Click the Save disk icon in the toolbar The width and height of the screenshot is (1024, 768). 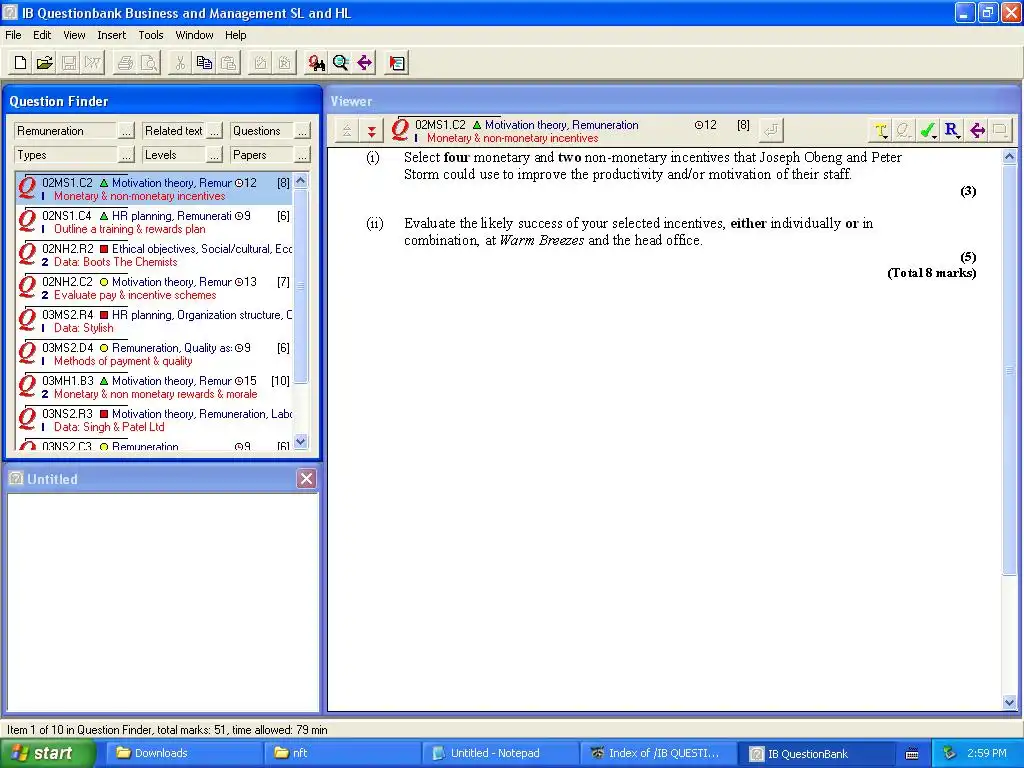point(69,63)
